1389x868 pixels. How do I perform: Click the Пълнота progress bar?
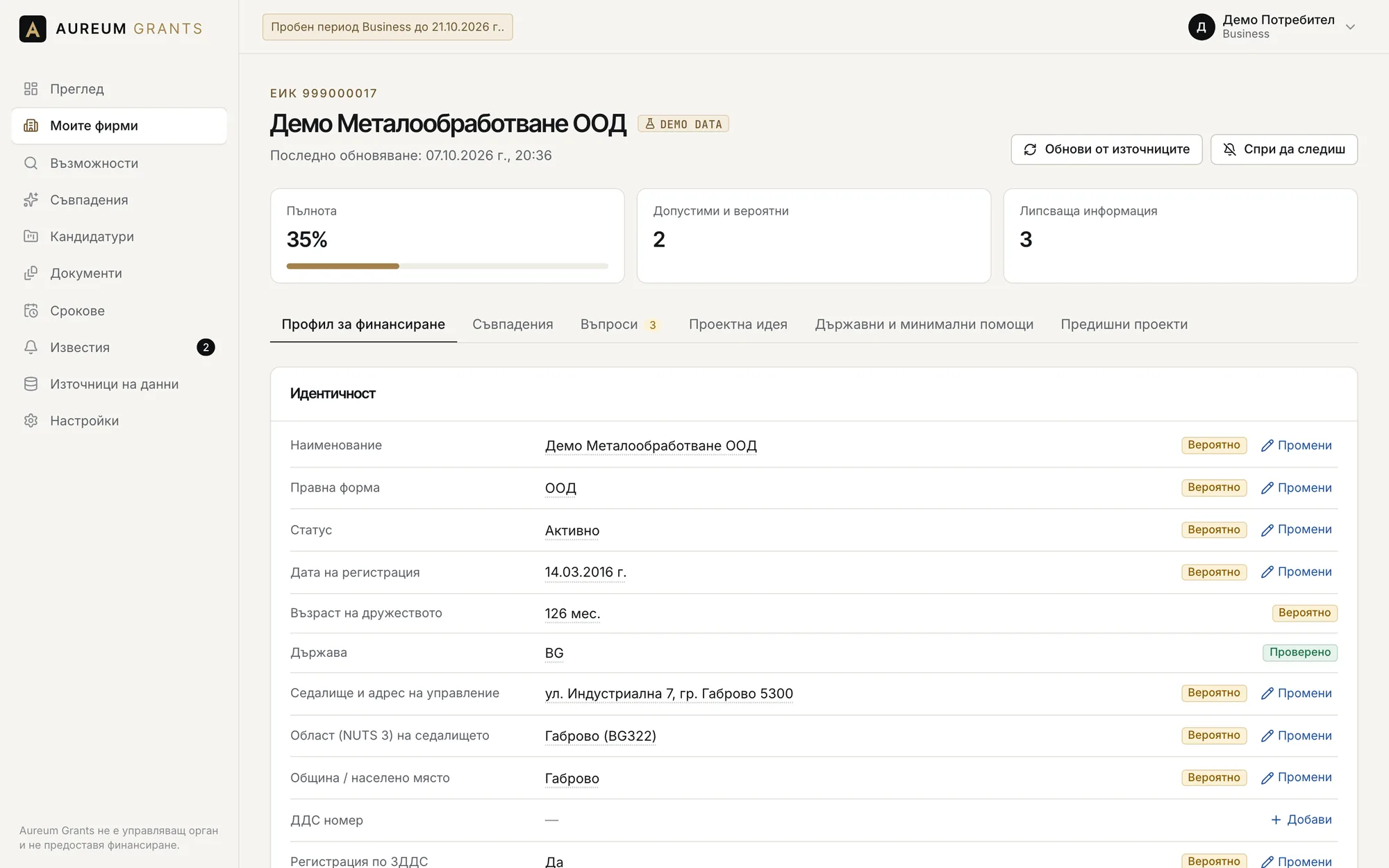tap(447, 266)
